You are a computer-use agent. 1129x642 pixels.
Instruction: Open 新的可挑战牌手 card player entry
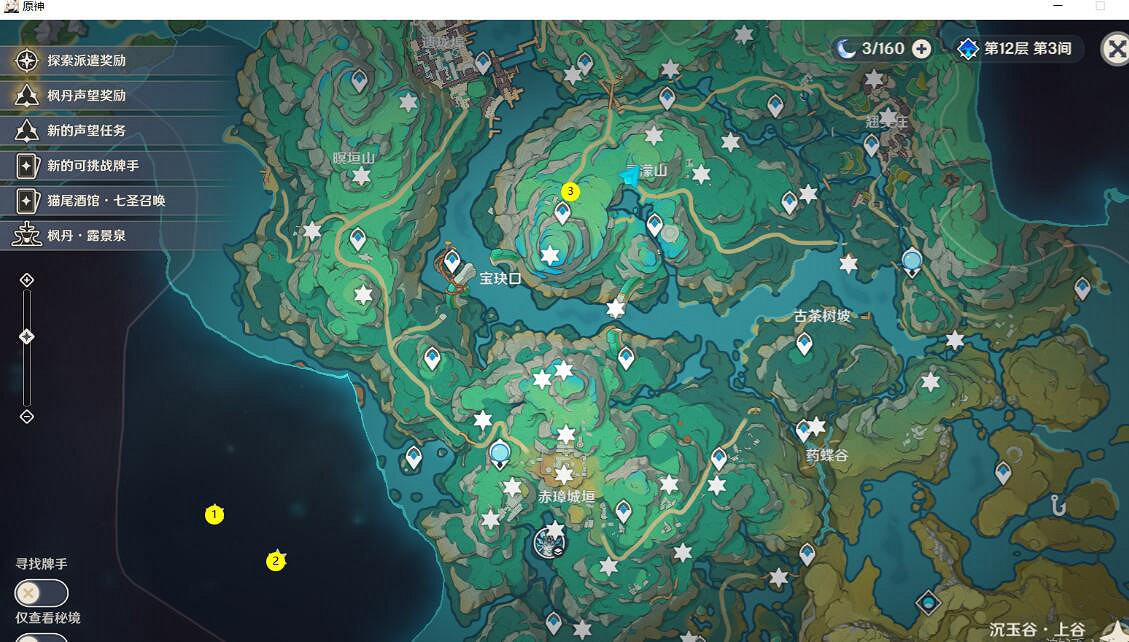(x=93, y=165)
